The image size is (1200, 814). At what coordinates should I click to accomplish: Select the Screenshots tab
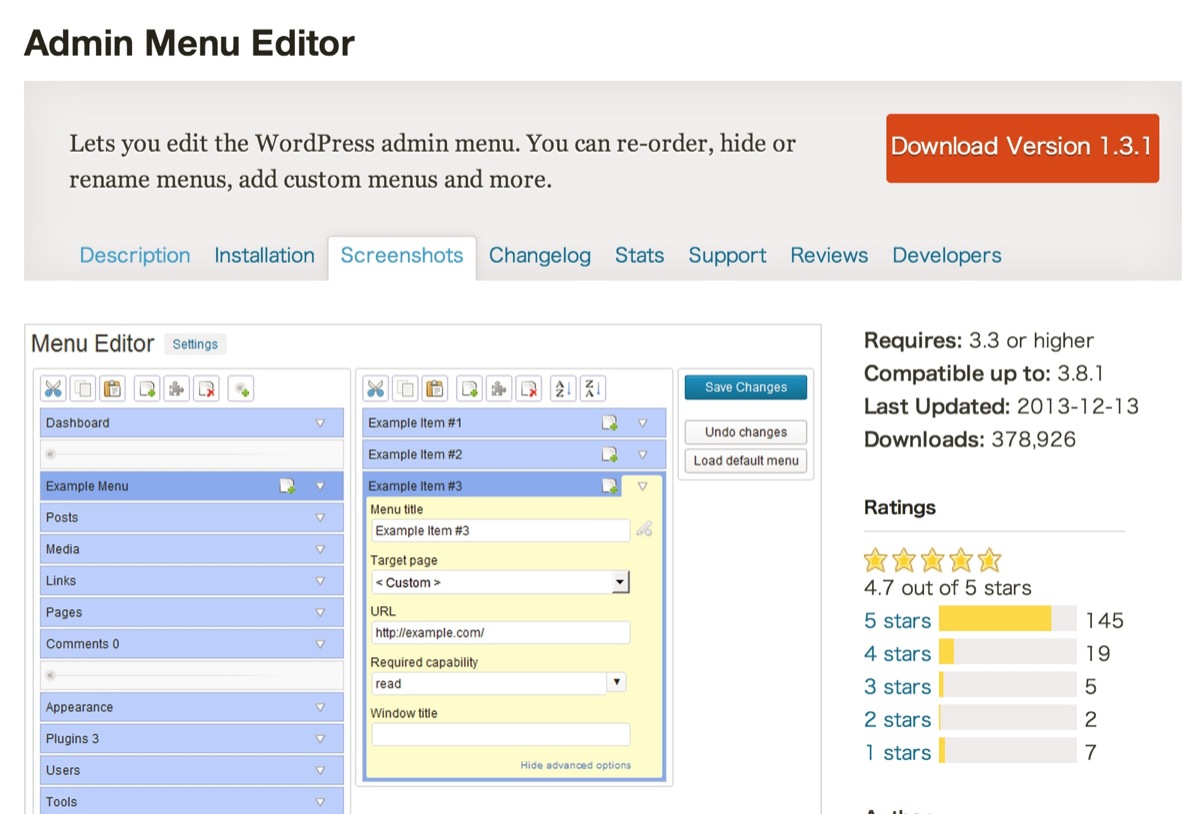click(x=402, y=256)
